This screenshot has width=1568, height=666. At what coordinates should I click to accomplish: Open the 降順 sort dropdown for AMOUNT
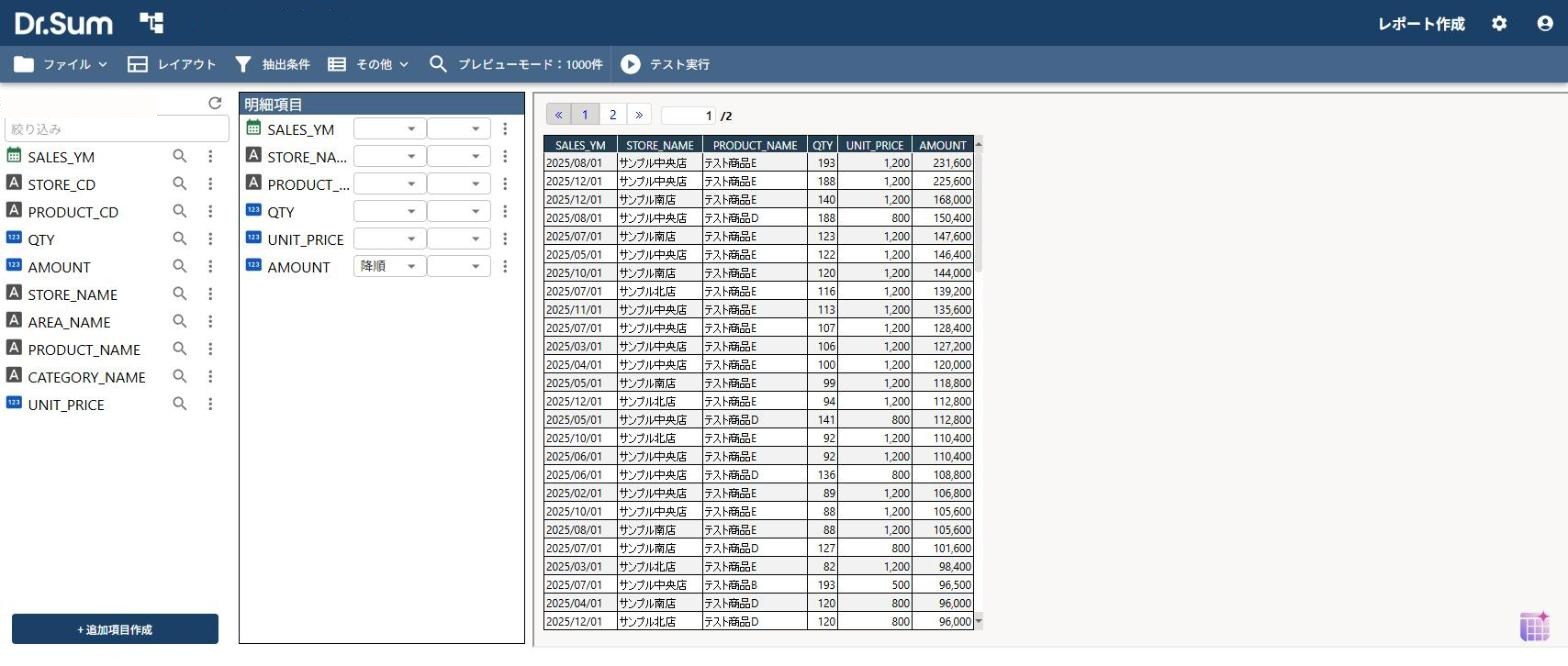[x=390, y=266]
